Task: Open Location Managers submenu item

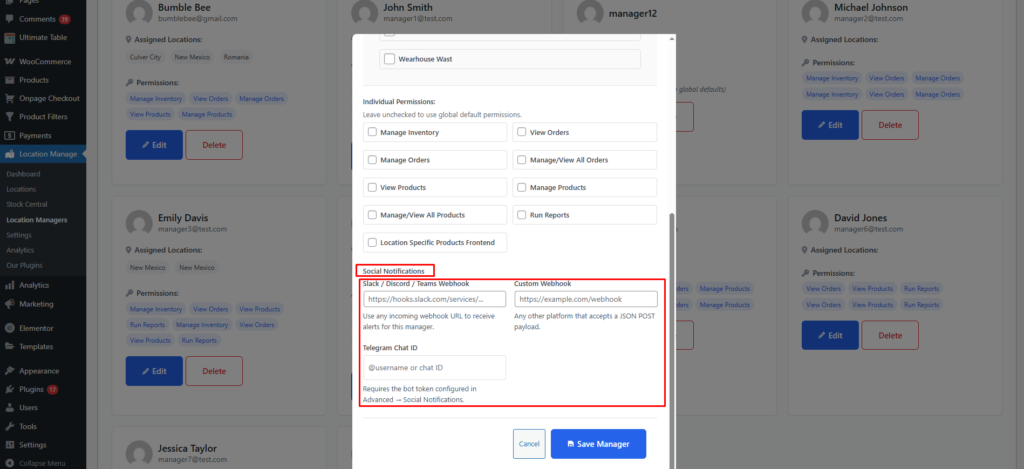Action: click(37, 219)
